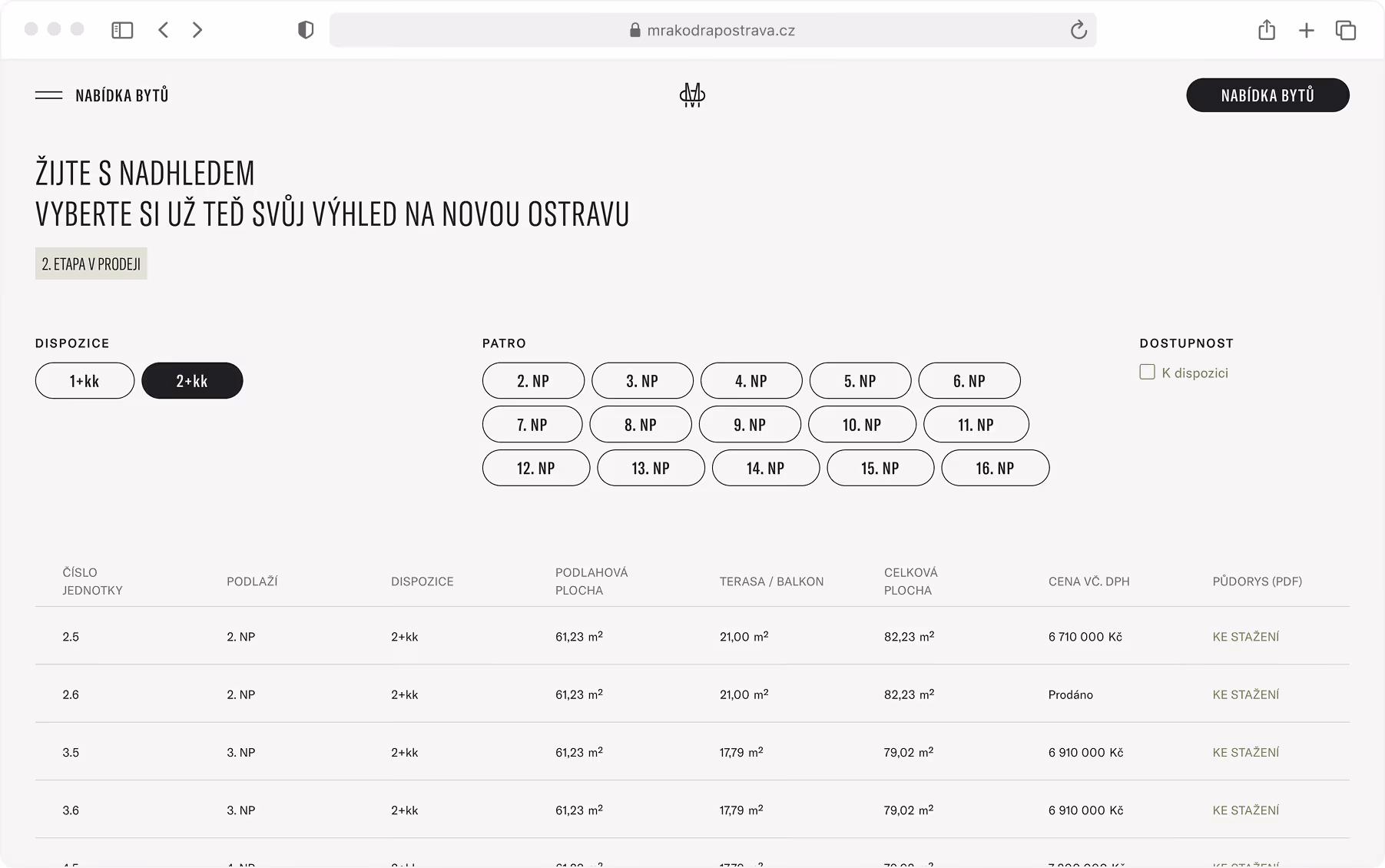Click unit 2.5 terrace area 21,00 m²
The width and height of the screenshot is (1385, 868).
coord(744,637)
